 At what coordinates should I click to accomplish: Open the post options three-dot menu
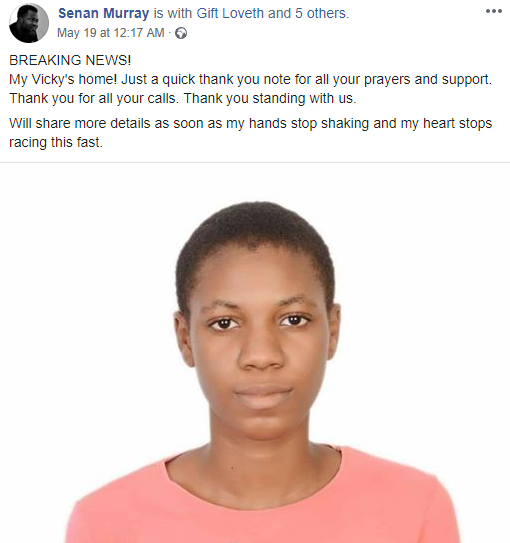(494, 11)
